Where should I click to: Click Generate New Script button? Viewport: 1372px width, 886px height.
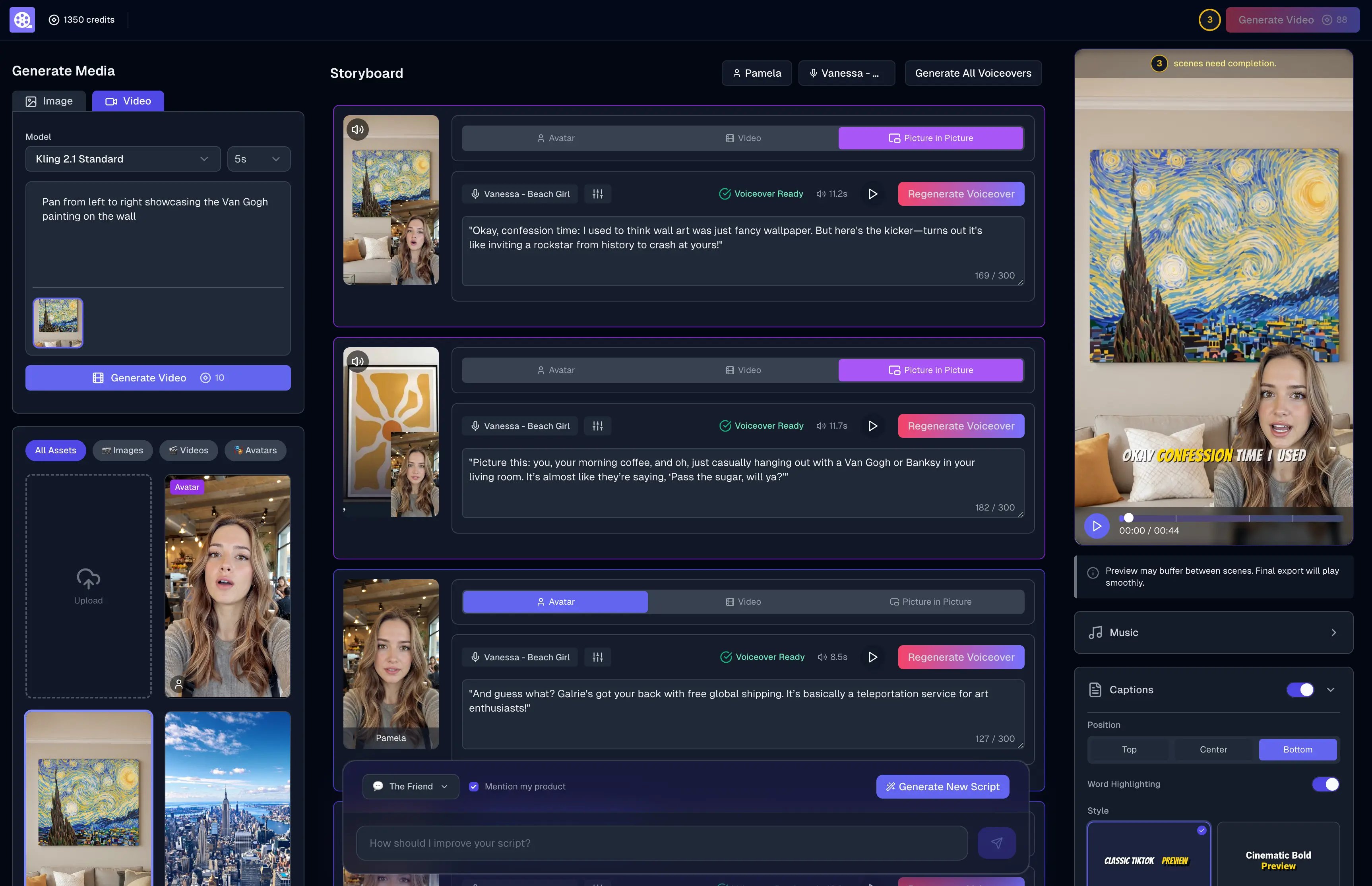[942, 786]
